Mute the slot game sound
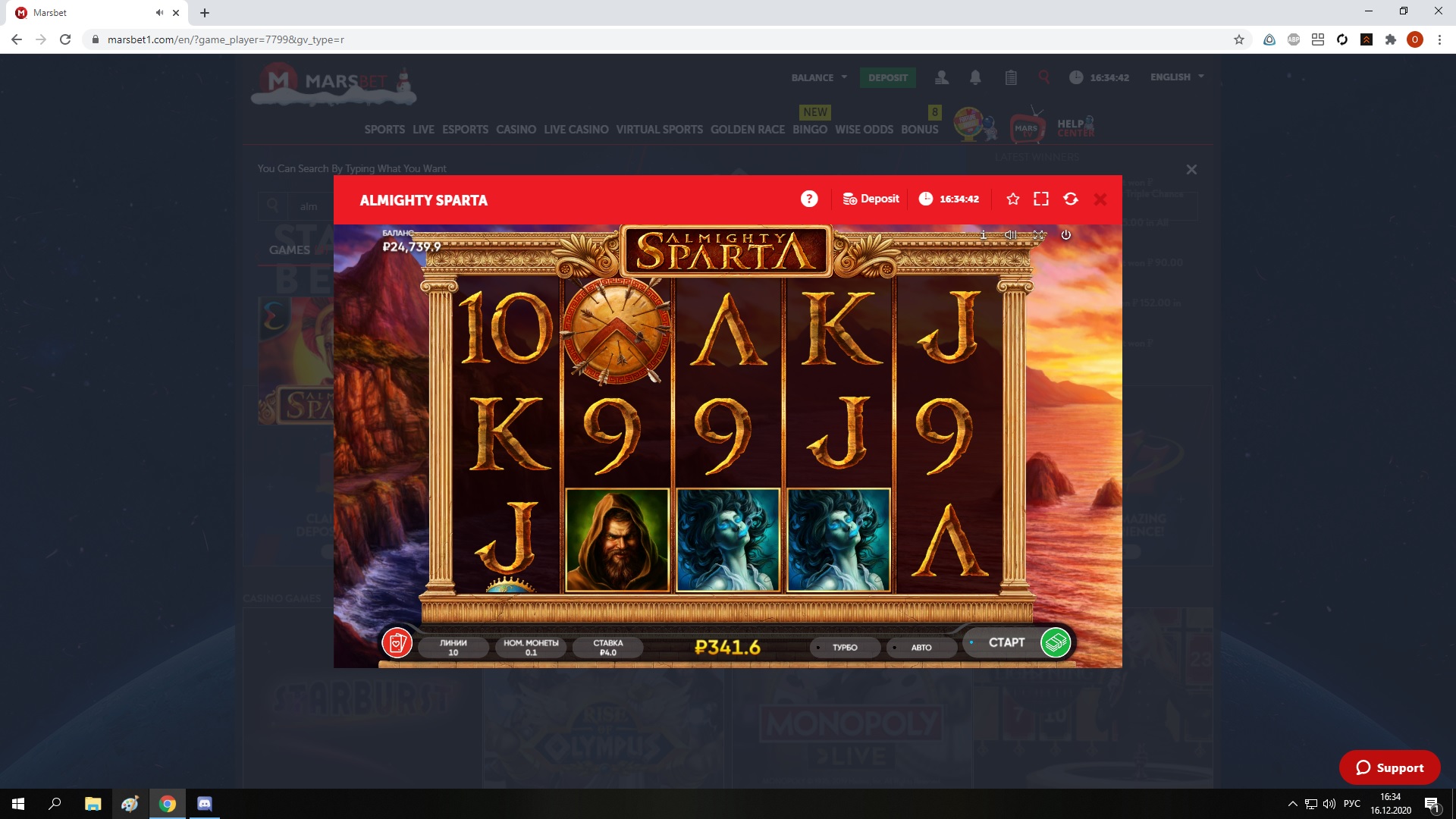This screenshot has height=819, width=1456. pos(1011,235)
